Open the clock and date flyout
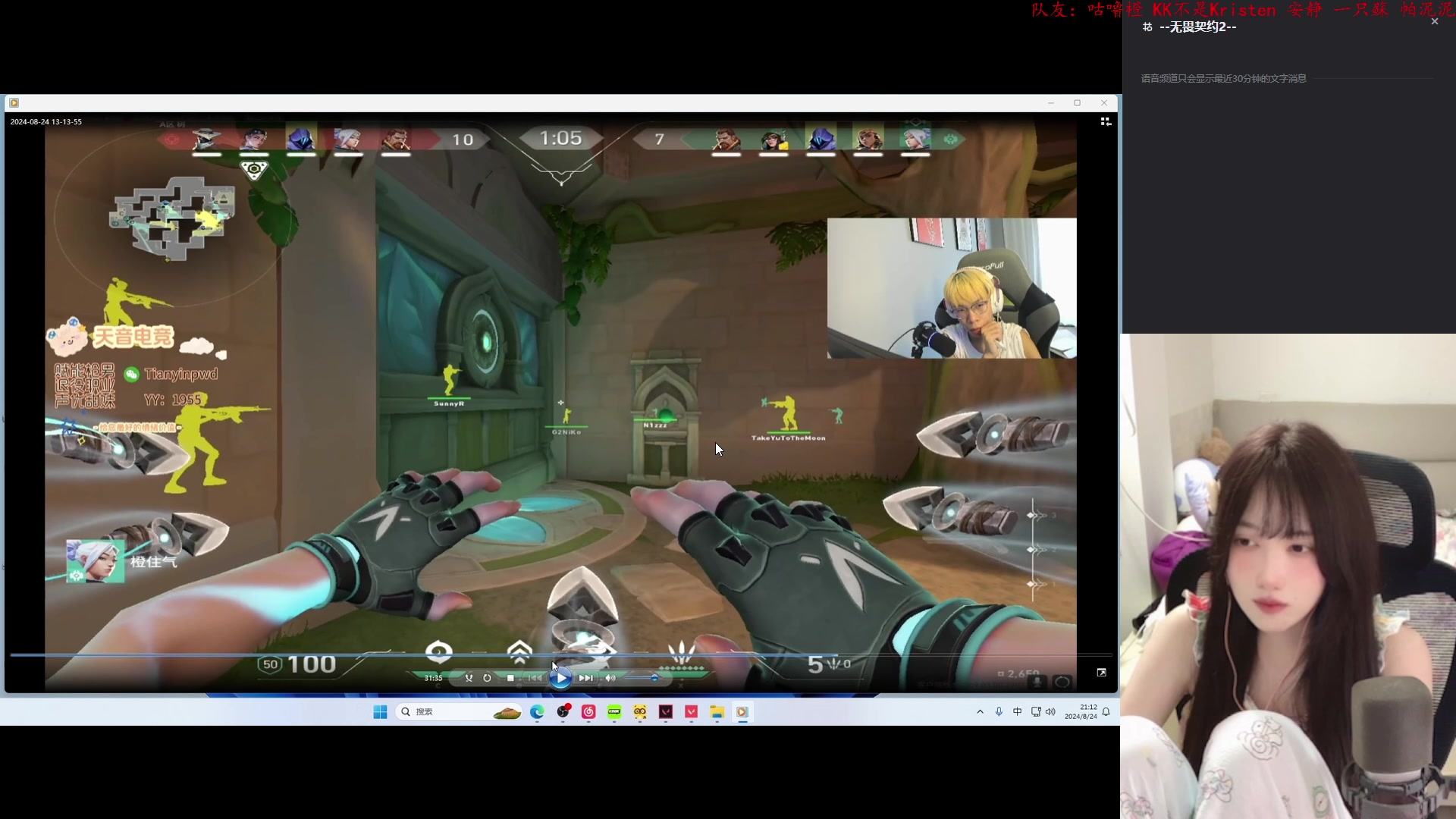 click(1081, 711)
